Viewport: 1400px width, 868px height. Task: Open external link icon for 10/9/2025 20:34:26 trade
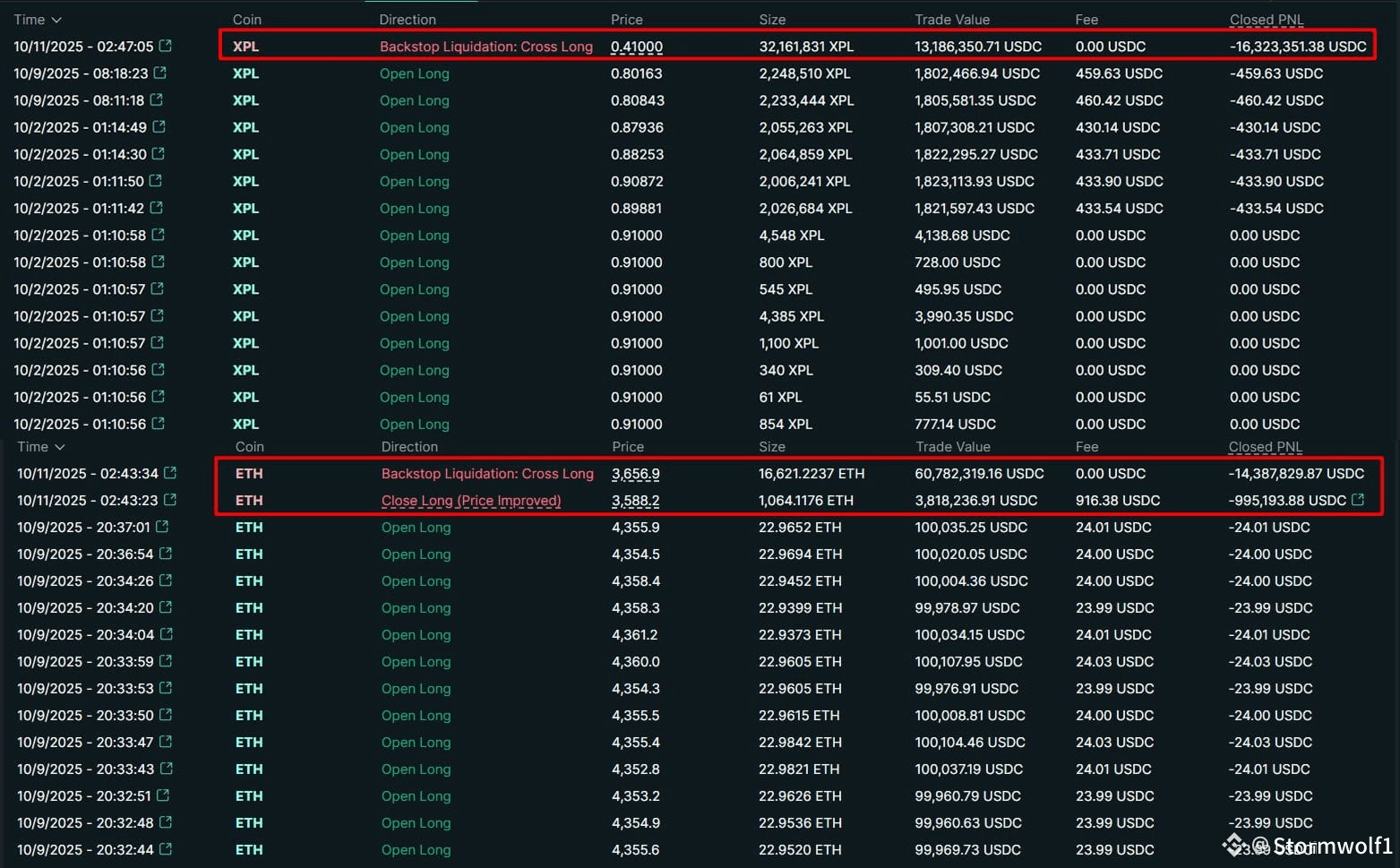[x=166, y=580]
